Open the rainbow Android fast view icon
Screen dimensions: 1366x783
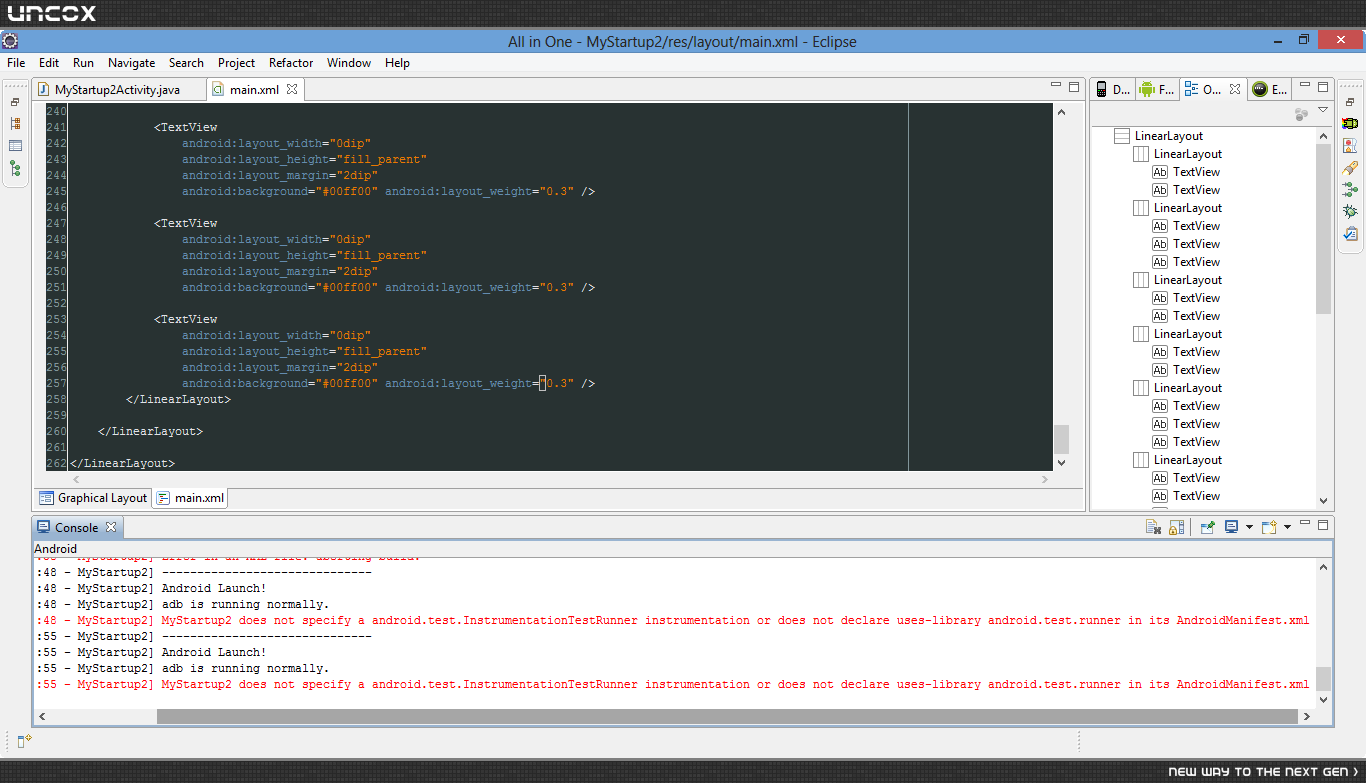coord(1350,123)
